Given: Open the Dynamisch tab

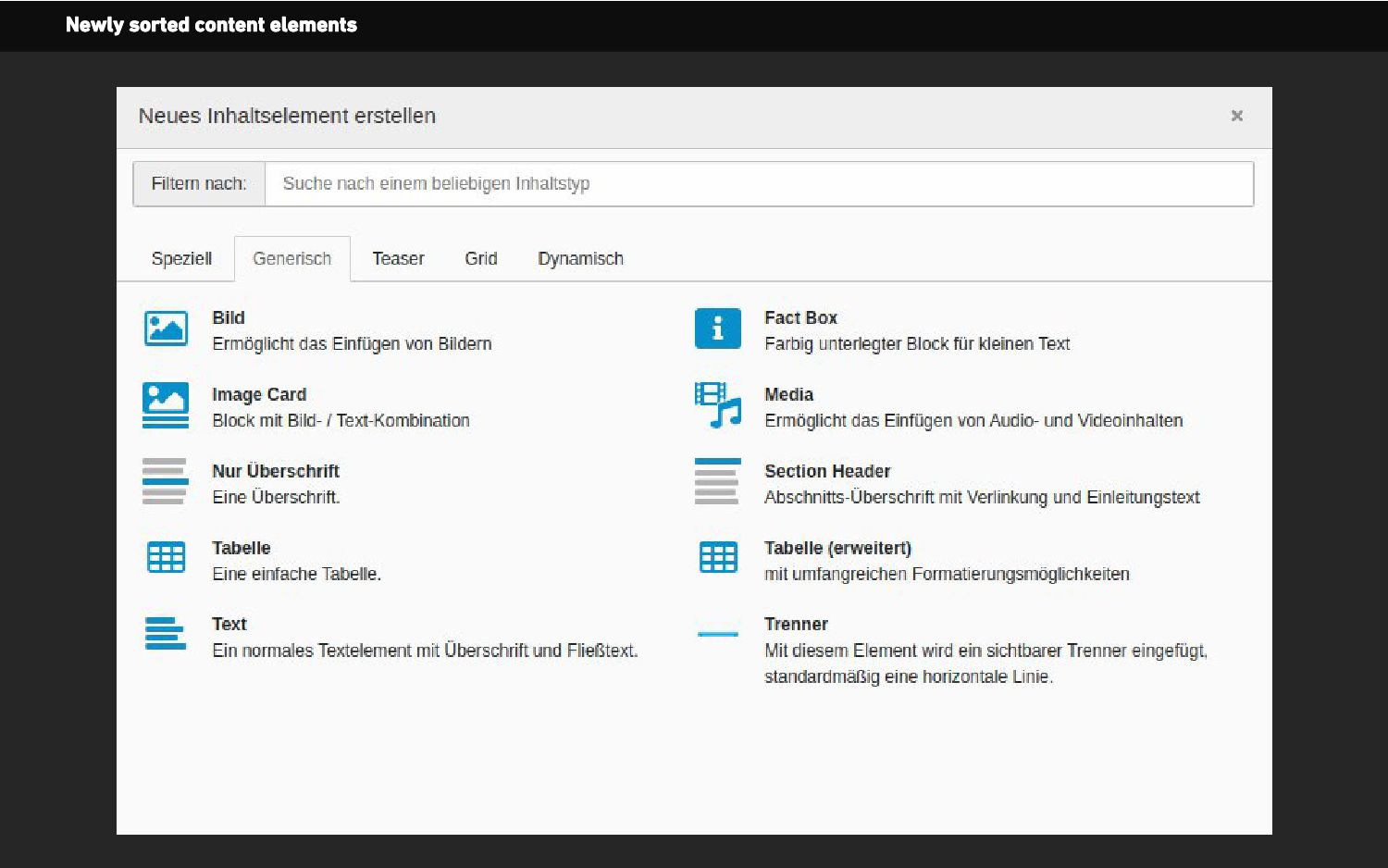Looking at the screenshot, I should [580, 259].
